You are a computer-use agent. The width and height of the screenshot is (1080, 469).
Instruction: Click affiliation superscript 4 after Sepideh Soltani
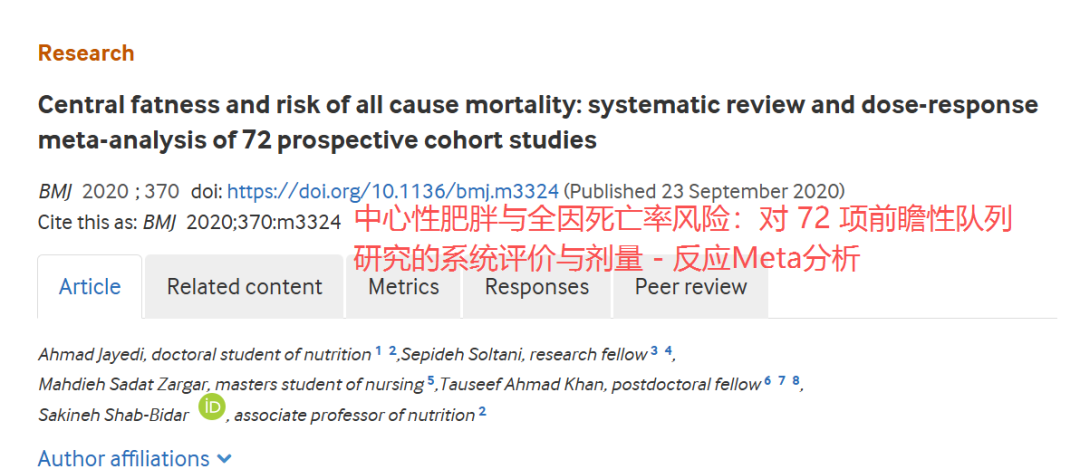pos(668,351)
